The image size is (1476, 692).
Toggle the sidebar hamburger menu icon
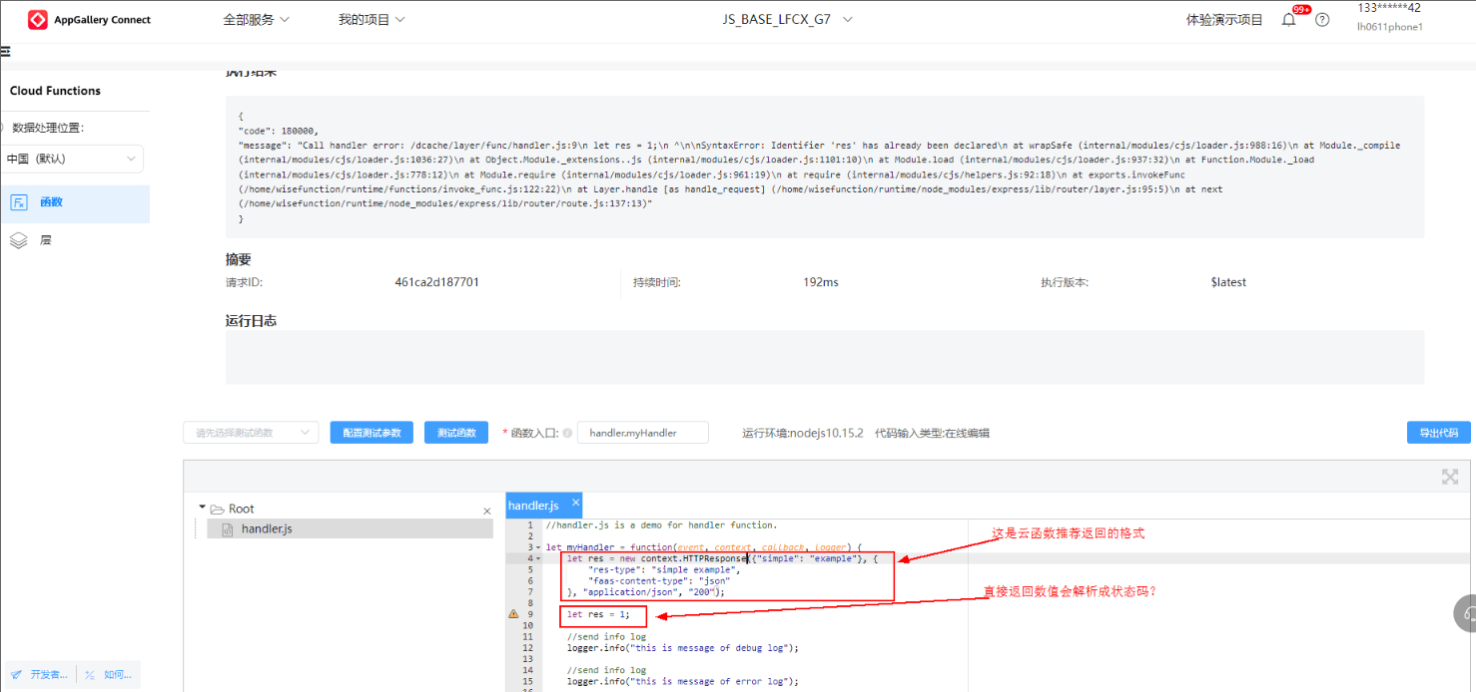[x=4, y=52]
